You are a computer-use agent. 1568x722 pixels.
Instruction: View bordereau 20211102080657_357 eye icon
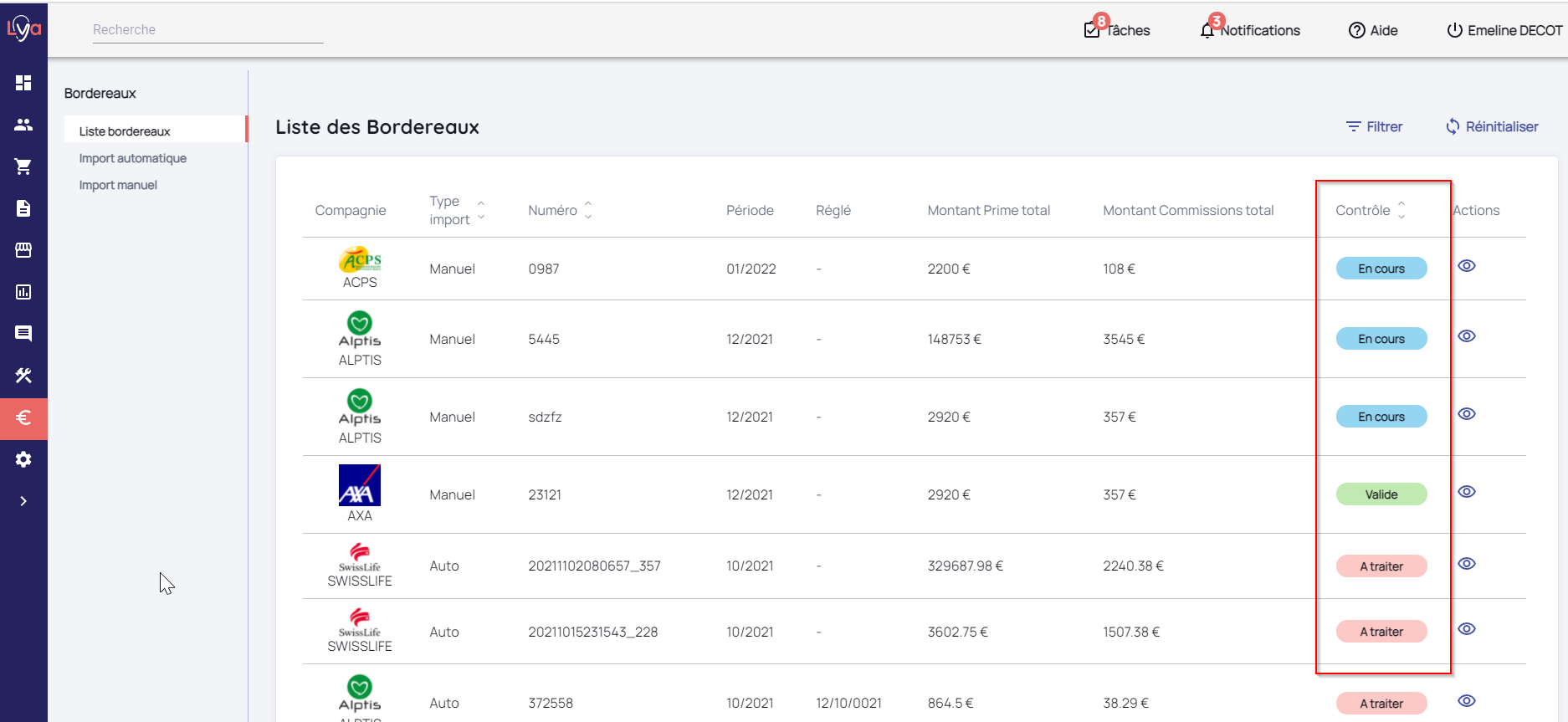click(1466, 564)
